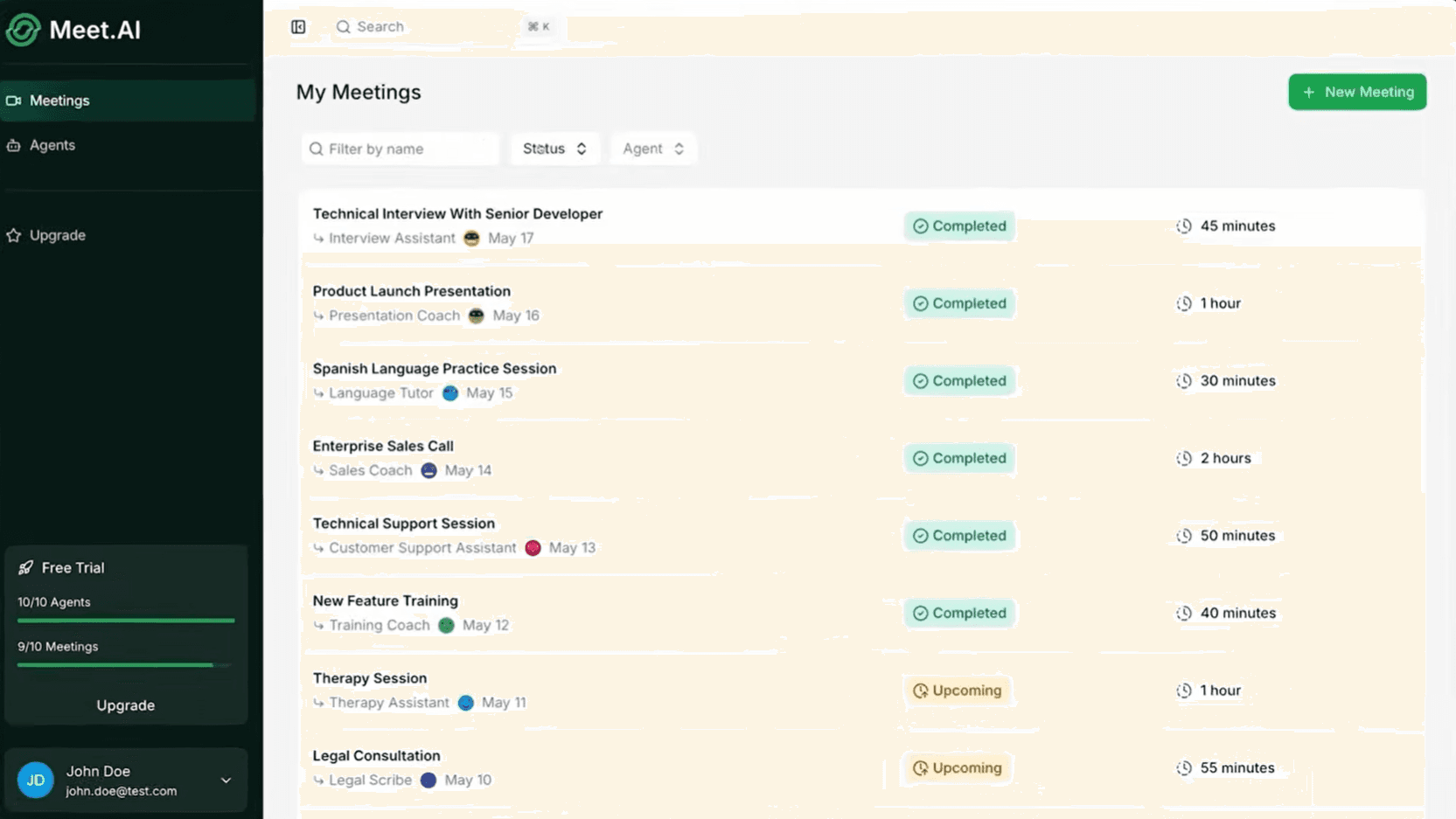The width and height of the screenshot is (1456, 819).
Task: Click Upcoming badge for Legal Consultation
Action: point(958,768)
